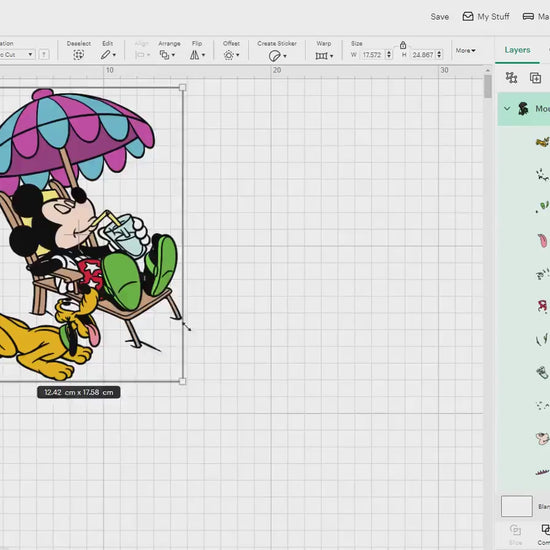The image size is (550, 550).
Task: Switch to the Layers tab
Action: tap(517, 50)
